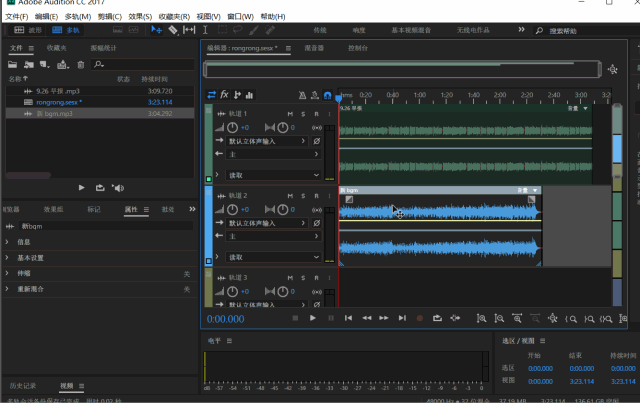Solo track 1 with S button
This screenshot has height=403, width=640.
click(x=303, y=114)
